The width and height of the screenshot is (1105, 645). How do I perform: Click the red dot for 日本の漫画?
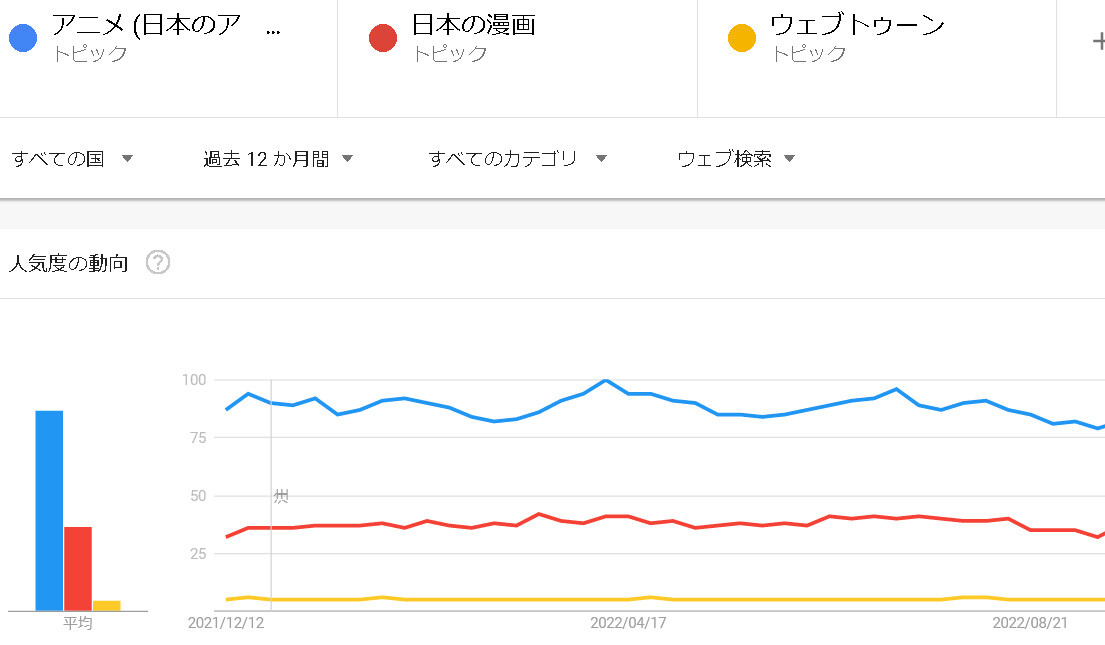[382, 39]
